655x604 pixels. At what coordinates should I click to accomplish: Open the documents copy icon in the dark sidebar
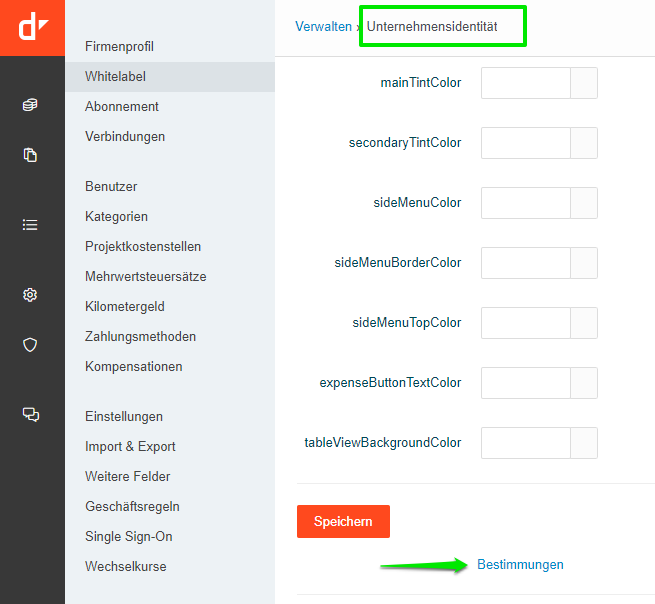tap(30, 155)
